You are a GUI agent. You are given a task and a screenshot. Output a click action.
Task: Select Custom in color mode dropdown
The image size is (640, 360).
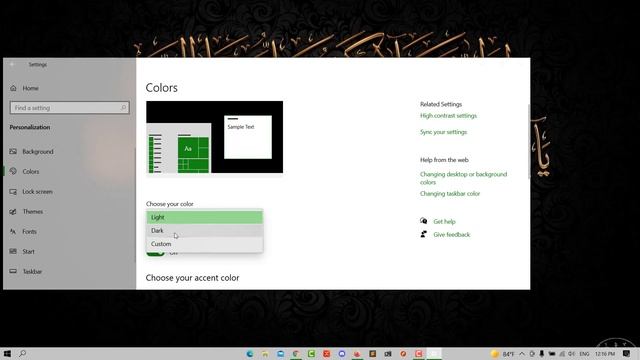coord(204,244)
